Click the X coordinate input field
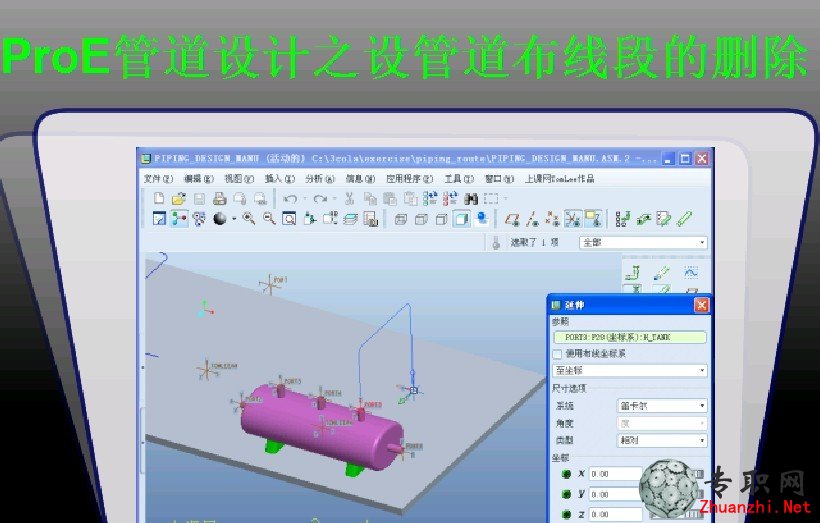820x523 pixels. tap(616, 474)
